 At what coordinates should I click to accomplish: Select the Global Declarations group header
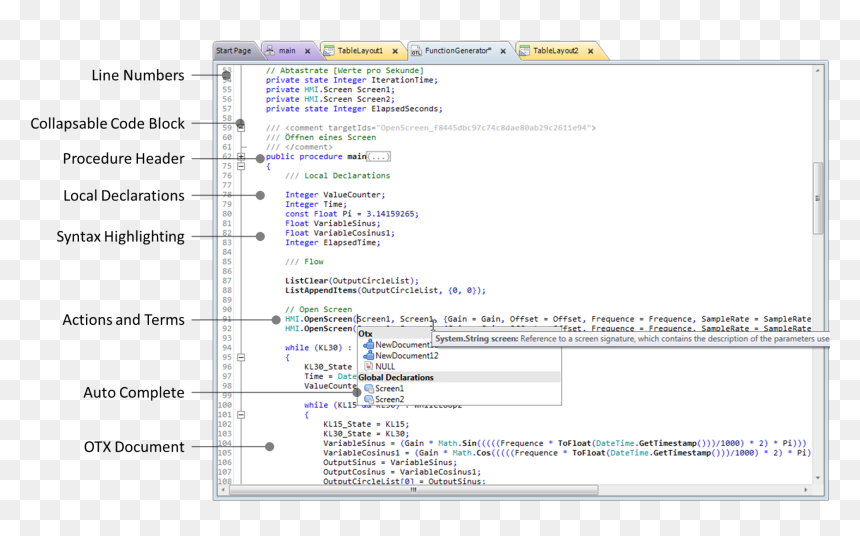click(x=459, y=377)
